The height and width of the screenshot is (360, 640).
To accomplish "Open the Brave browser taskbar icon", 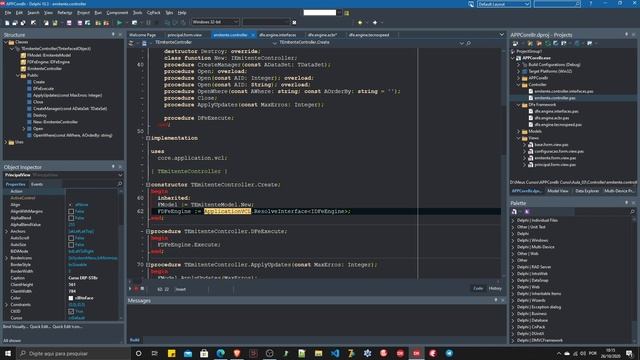I will [x=237, y=353].
